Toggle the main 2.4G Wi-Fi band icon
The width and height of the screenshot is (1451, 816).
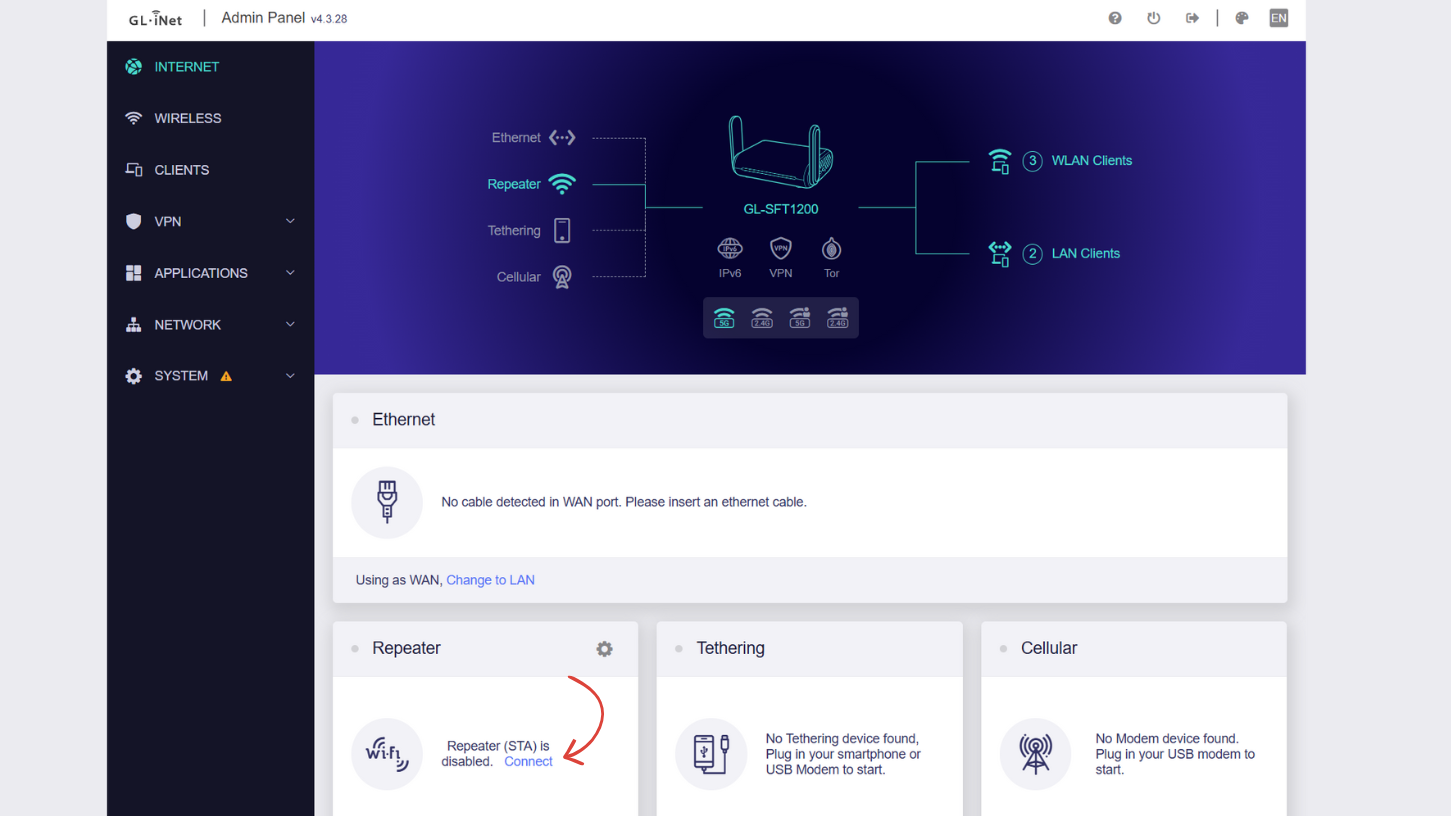(x=762, y=318)
